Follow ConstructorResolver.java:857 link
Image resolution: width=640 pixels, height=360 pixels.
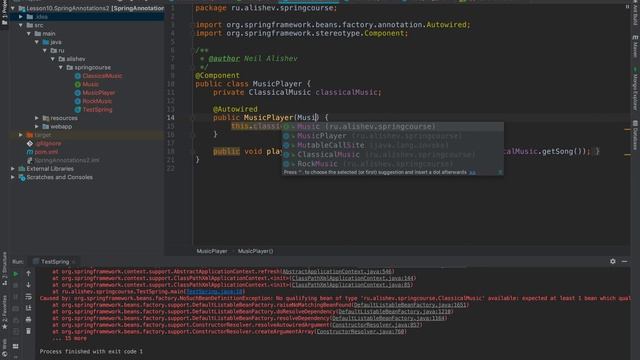tap(376, 325)
